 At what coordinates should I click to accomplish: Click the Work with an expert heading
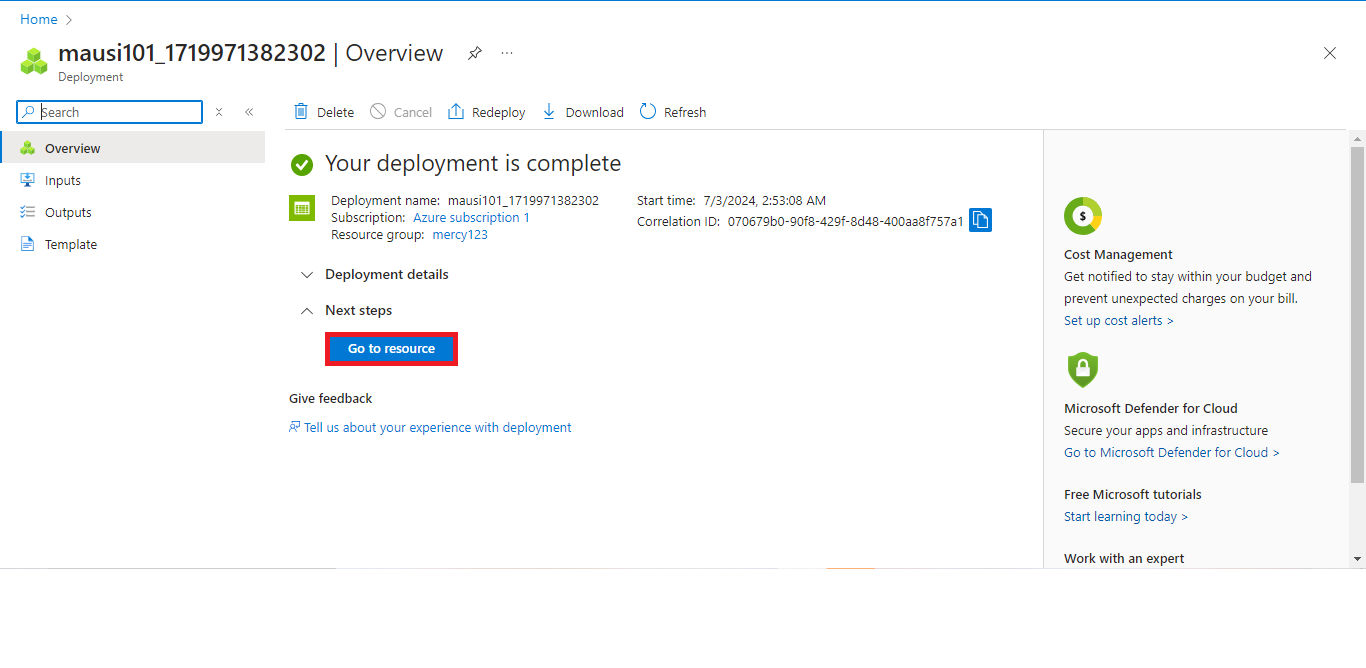coord(1124,558)
